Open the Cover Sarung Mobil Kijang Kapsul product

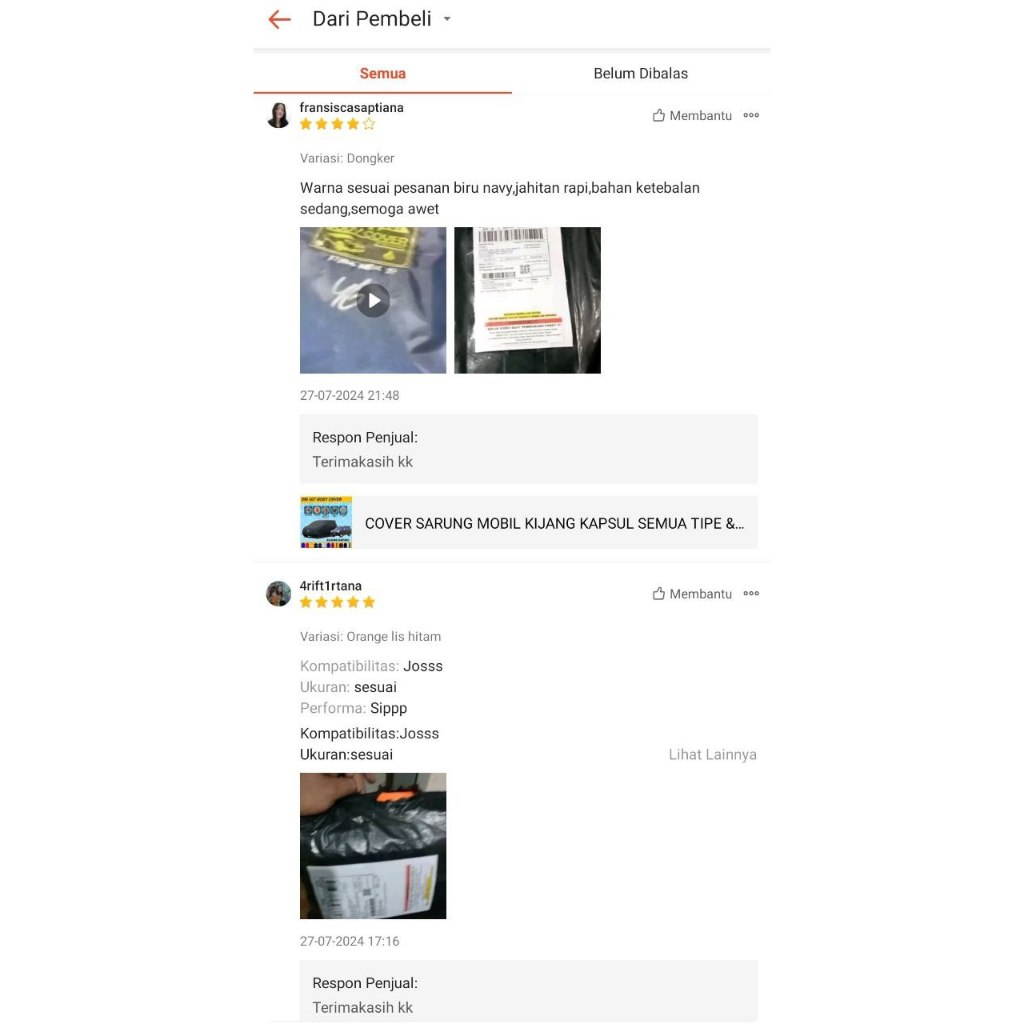pos(528,522)
